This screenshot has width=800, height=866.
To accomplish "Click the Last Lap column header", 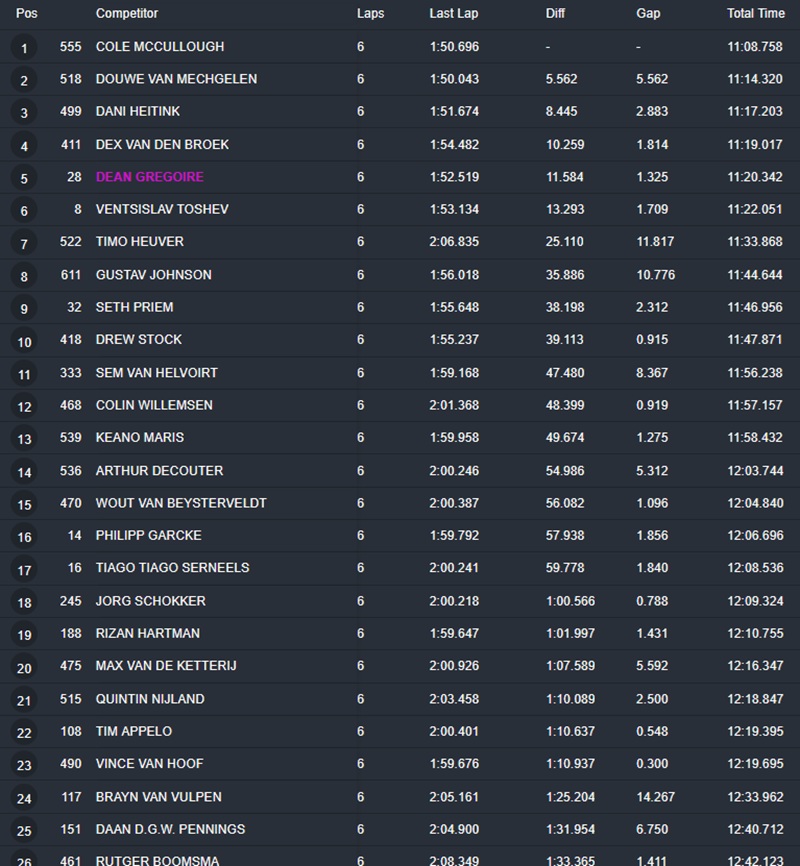I will pos(452,14).
